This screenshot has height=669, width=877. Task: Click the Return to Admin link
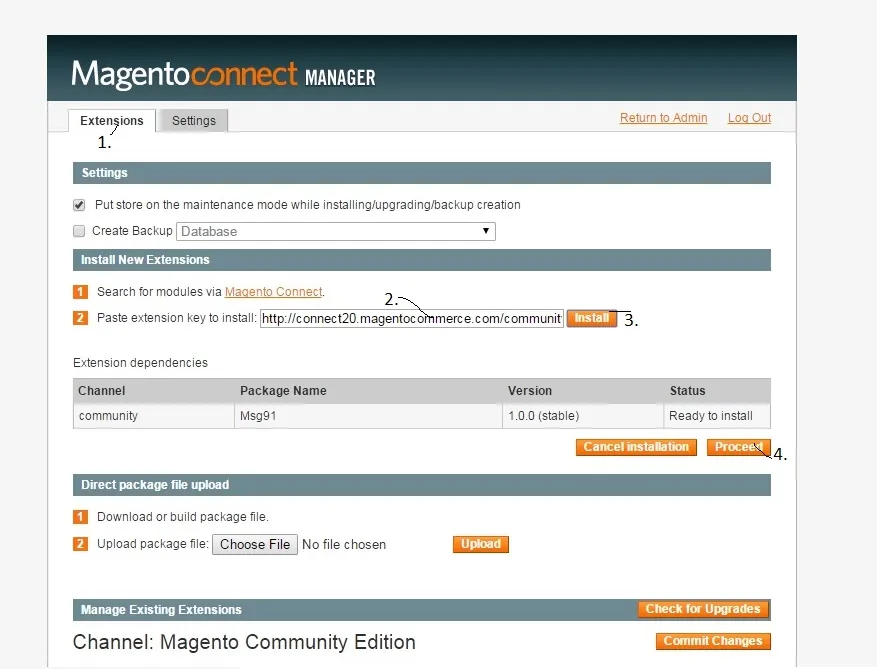[x=663, y=117]
